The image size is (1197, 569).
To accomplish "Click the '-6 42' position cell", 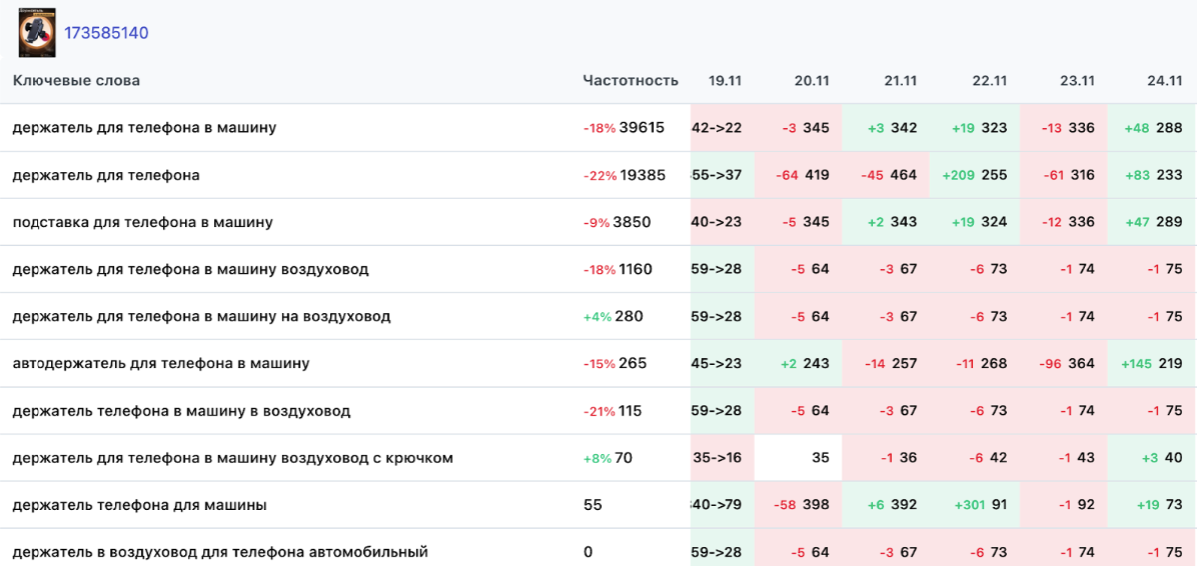I will (x=975, y=458).
